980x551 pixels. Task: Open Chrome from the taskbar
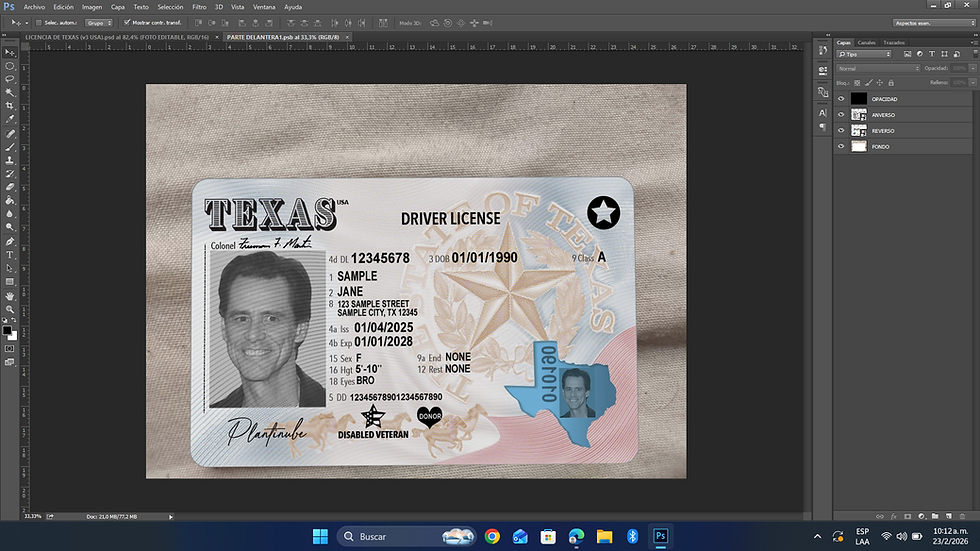(492, 537)
